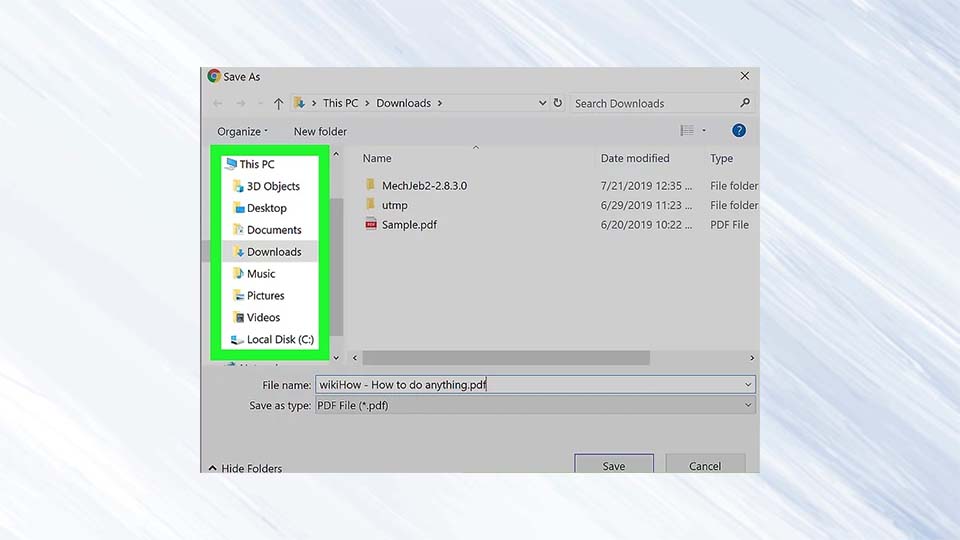The width and height of the screenshot is (960, 540).
Task: Click the navigation pane vertical scrollbar thumb
Action: 336,266
